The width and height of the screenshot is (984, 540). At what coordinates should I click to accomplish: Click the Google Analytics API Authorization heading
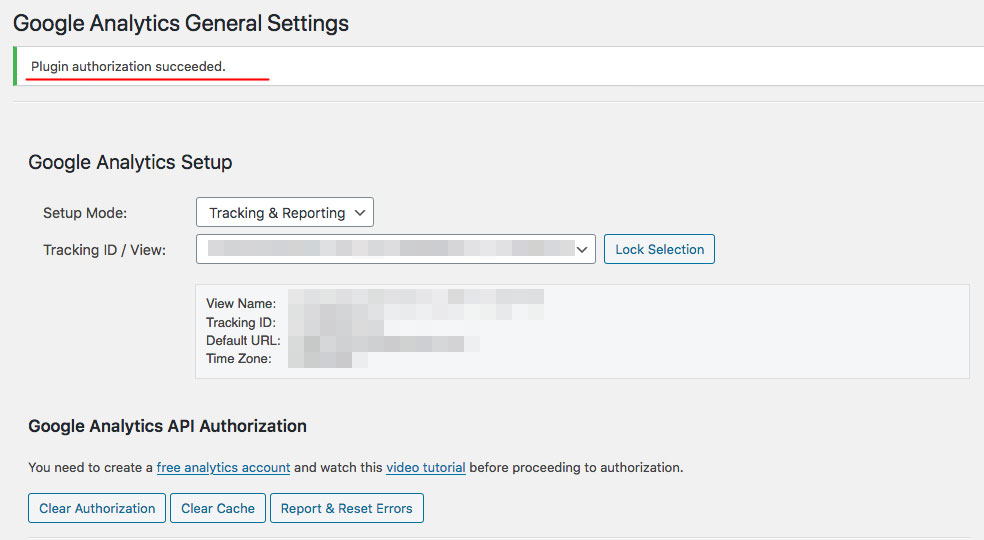click(168, 426)
